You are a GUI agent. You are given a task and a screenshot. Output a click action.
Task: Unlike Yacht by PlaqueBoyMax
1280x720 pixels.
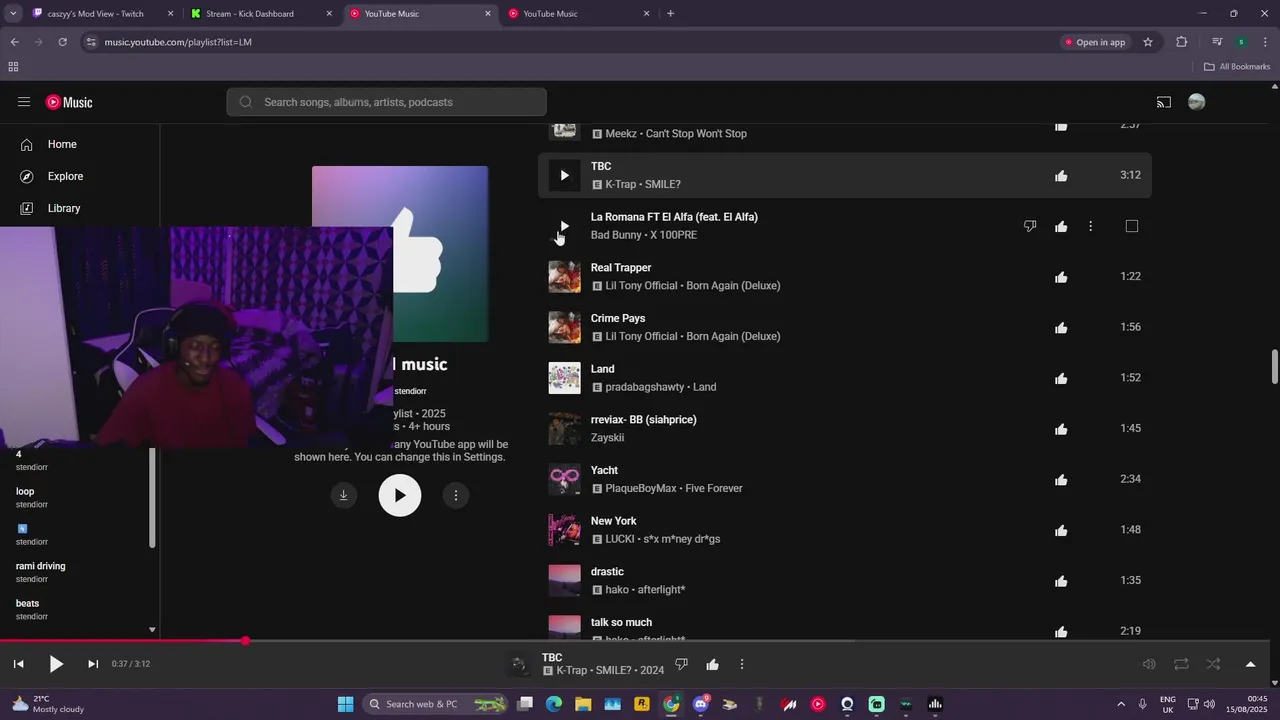(1061, 480)
